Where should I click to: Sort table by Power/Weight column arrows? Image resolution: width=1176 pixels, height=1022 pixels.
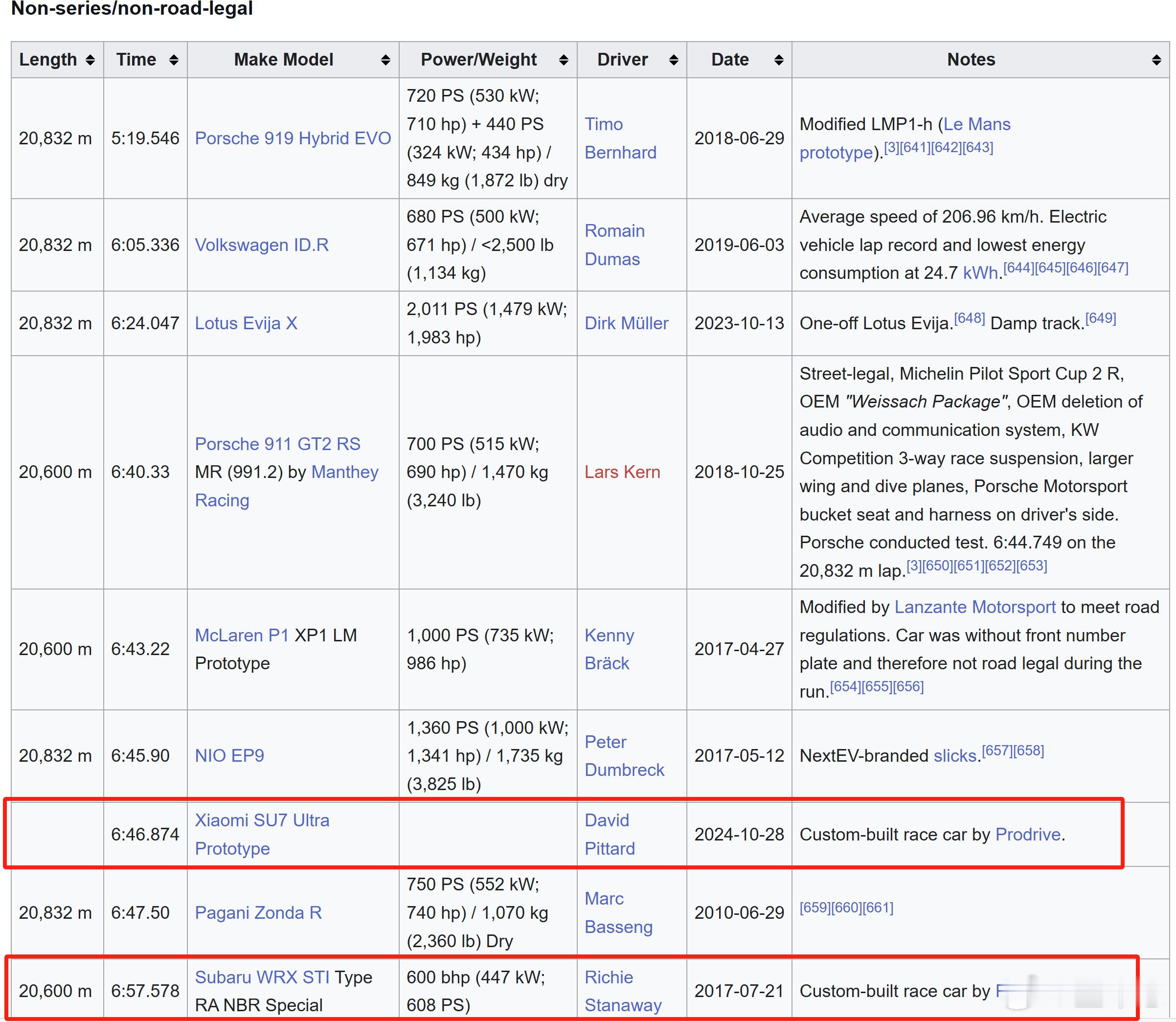coord(564,60)
